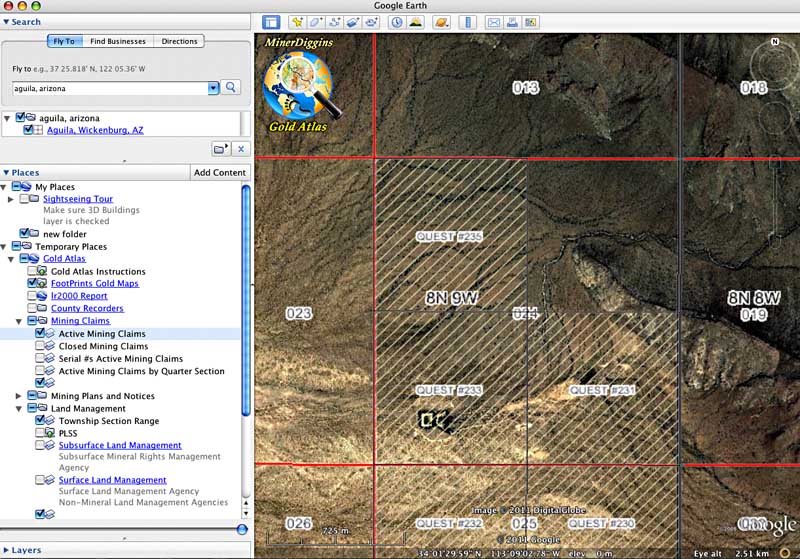The image size is (800, 559).
Task: Check the PLSS layer checkbox
Action: (x=40, y=433)
